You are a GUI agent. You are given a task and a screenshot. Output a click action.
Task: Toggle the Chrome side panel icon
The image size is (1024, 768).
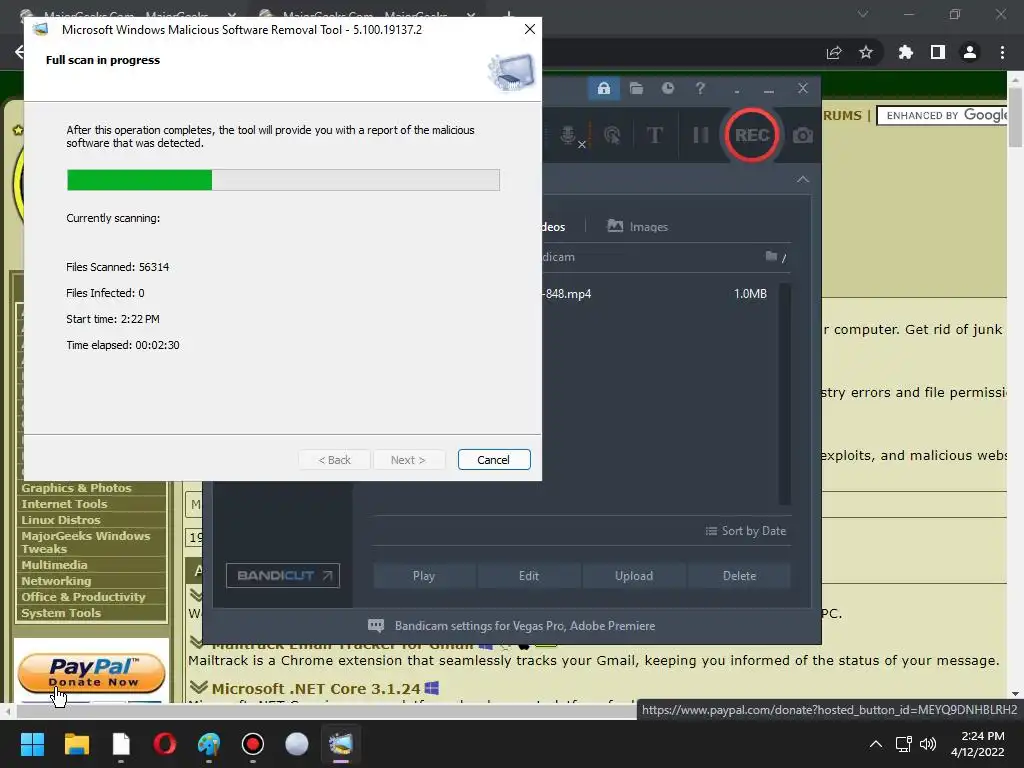(x=938, y=52)
